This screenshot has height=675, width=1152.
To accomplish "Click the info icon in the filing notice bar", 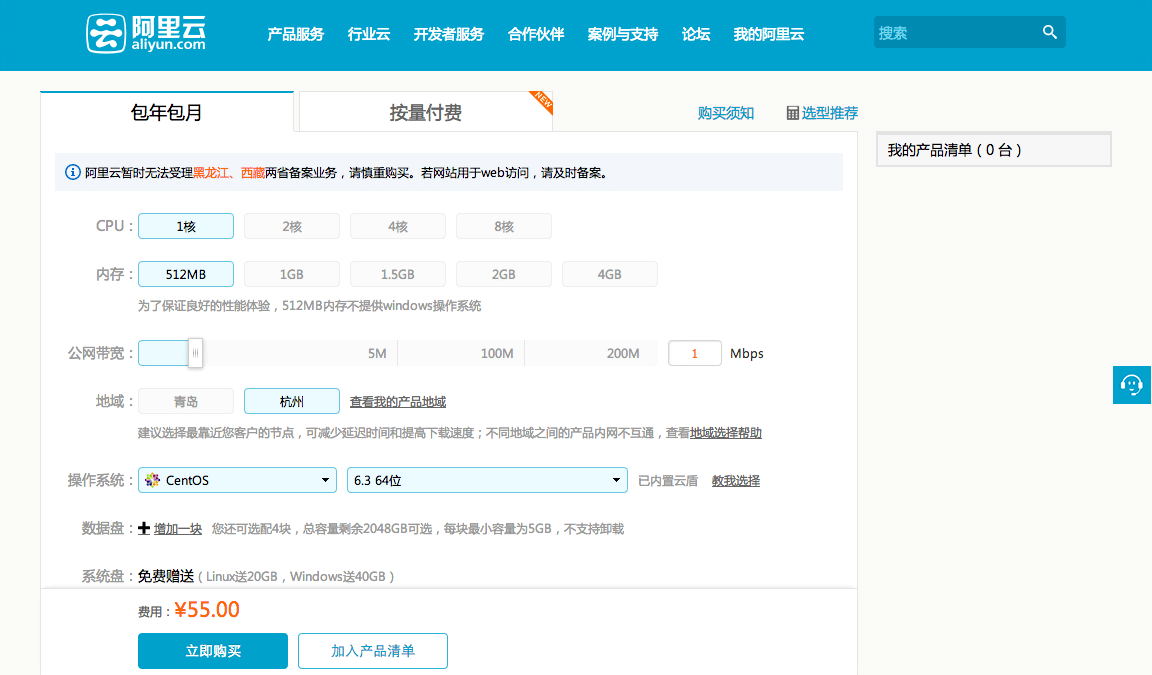I will coord(72,171).
